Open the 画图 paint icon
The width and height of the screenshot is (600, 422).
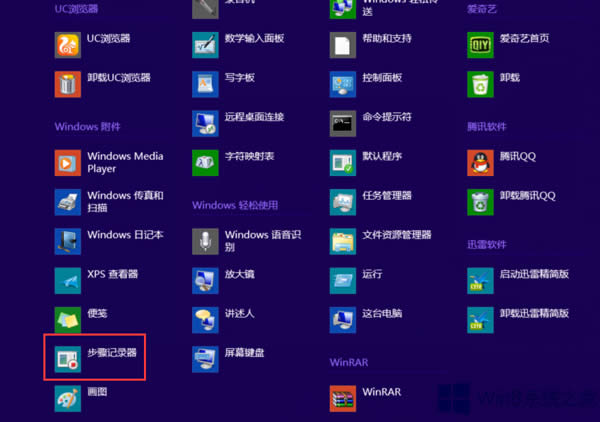[x=68, y=399]
